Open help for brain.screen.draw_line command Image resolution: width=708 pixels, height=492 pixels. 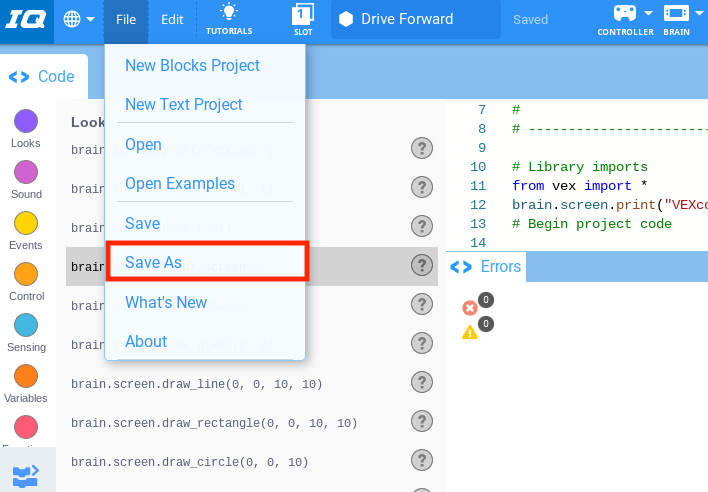point(422,383)
